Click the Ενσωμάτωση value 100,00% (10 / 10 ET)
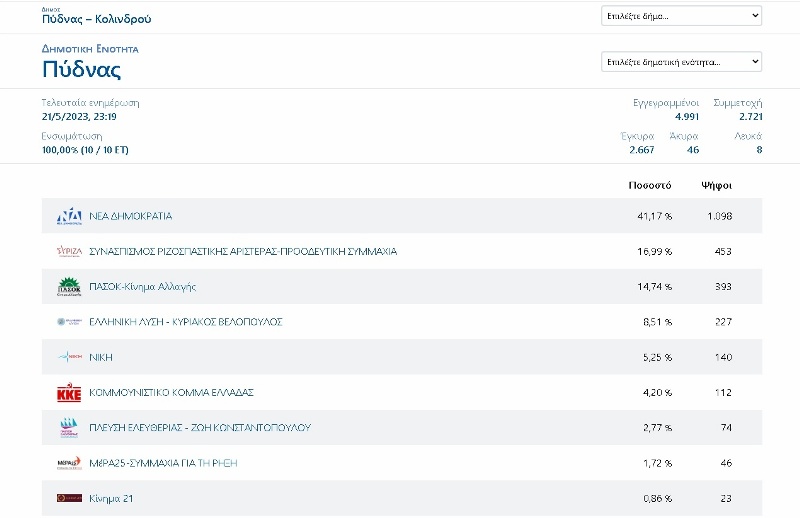Viewport: 800px width, 518px height. click(85, 150)
